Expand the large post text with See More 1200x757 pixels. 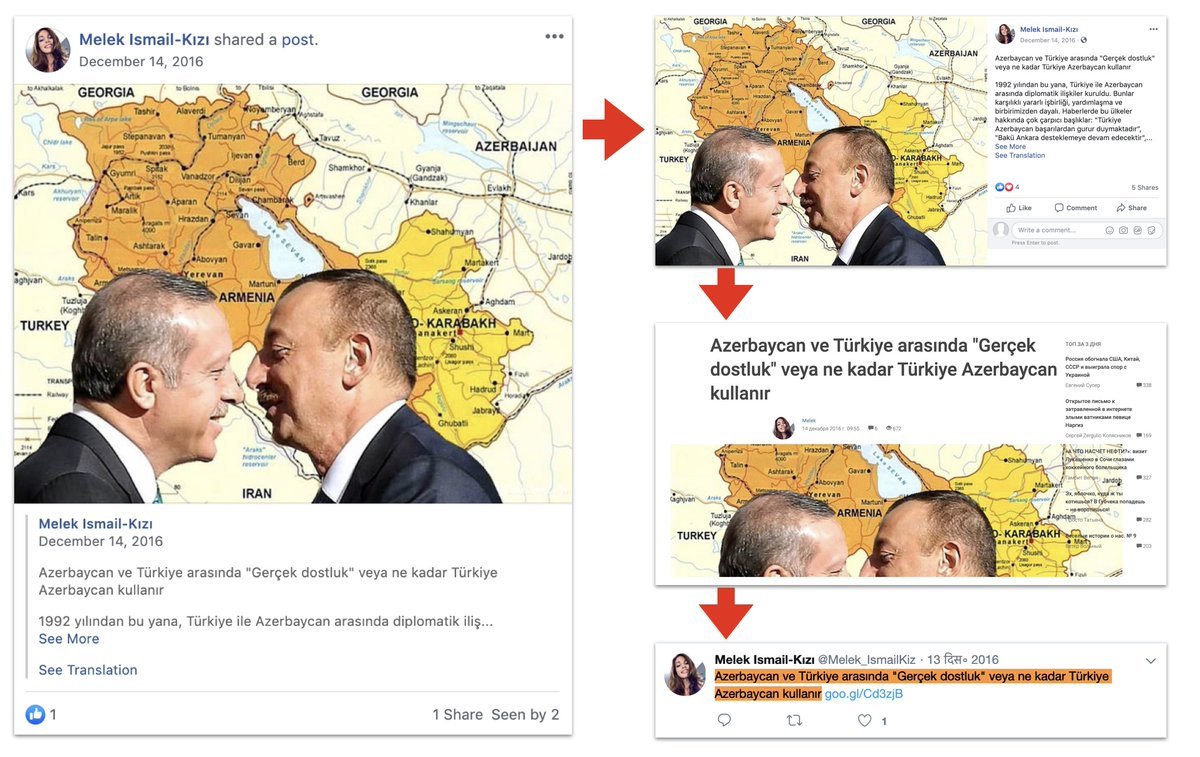click(x=69, y=639)
